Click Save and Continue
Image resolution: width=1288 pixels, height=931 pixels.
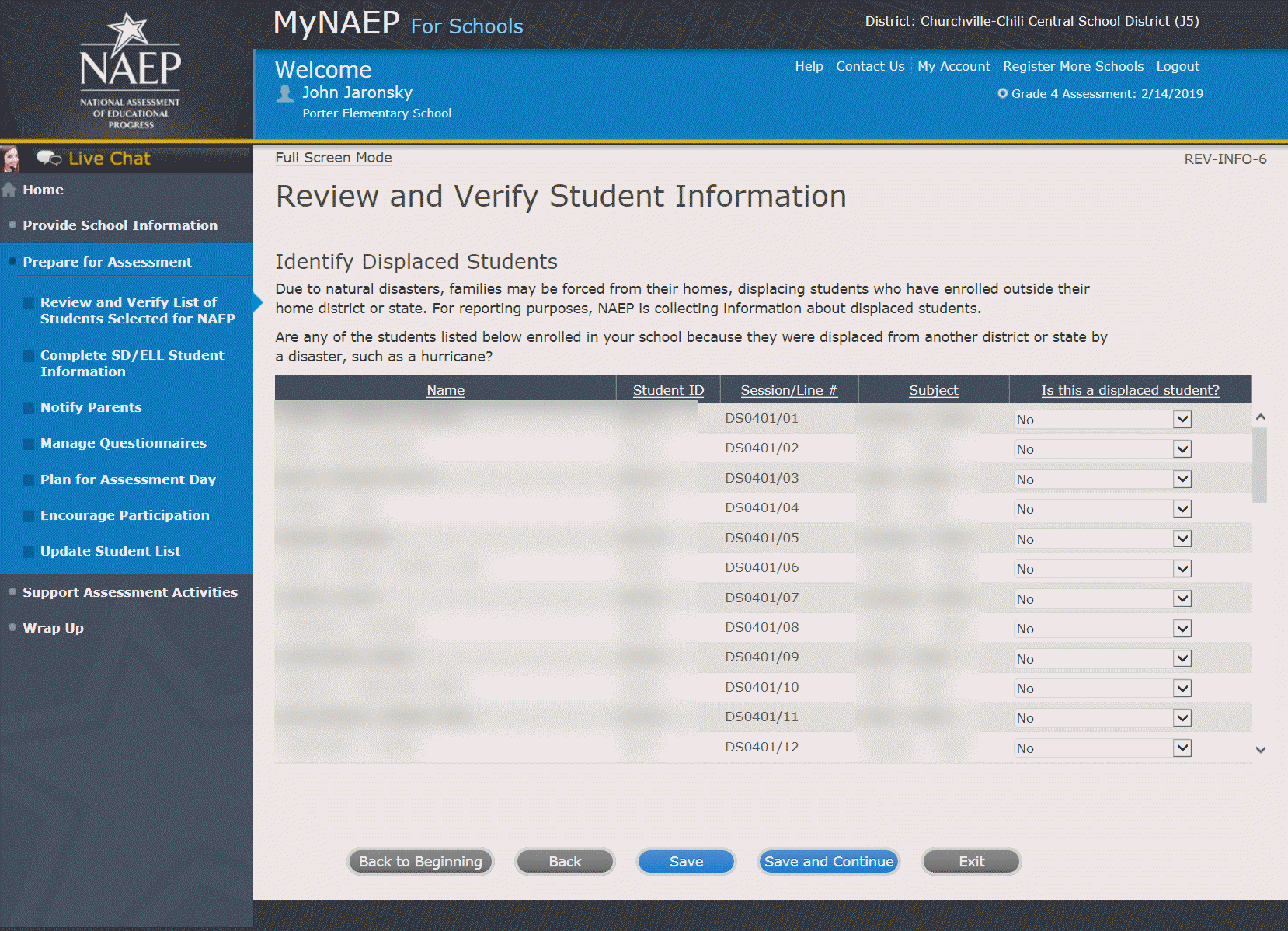point(829,861)
